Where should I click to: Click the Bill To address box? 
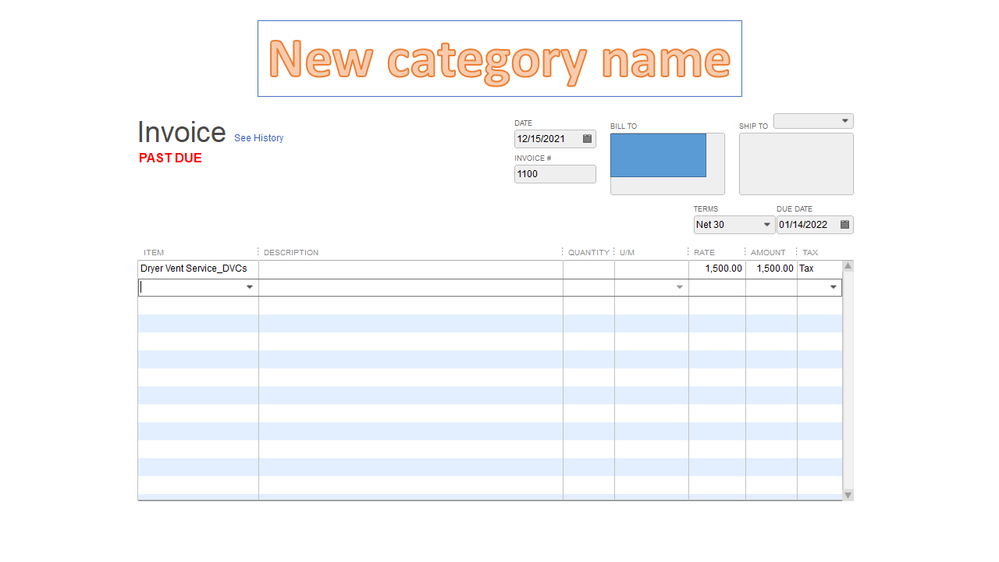[667, 164]
